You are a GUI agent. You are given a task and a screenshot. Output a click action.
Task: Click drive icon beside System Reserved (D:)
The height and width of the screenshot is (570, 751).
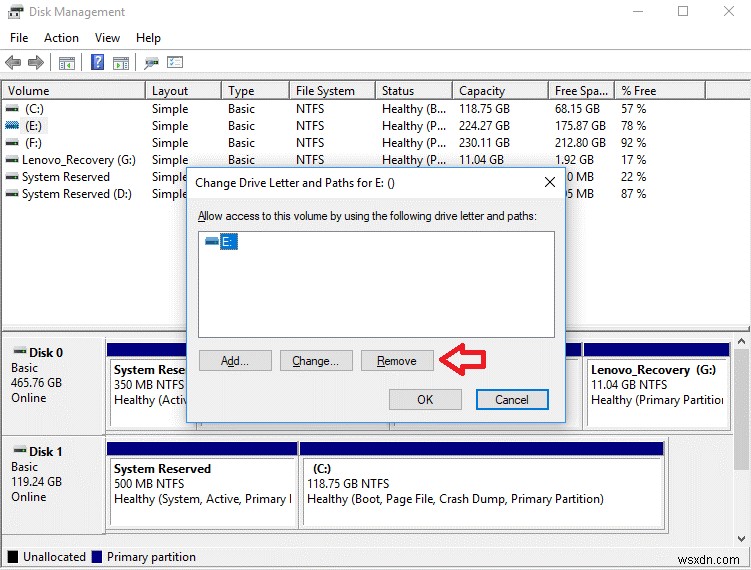(12, 194)
